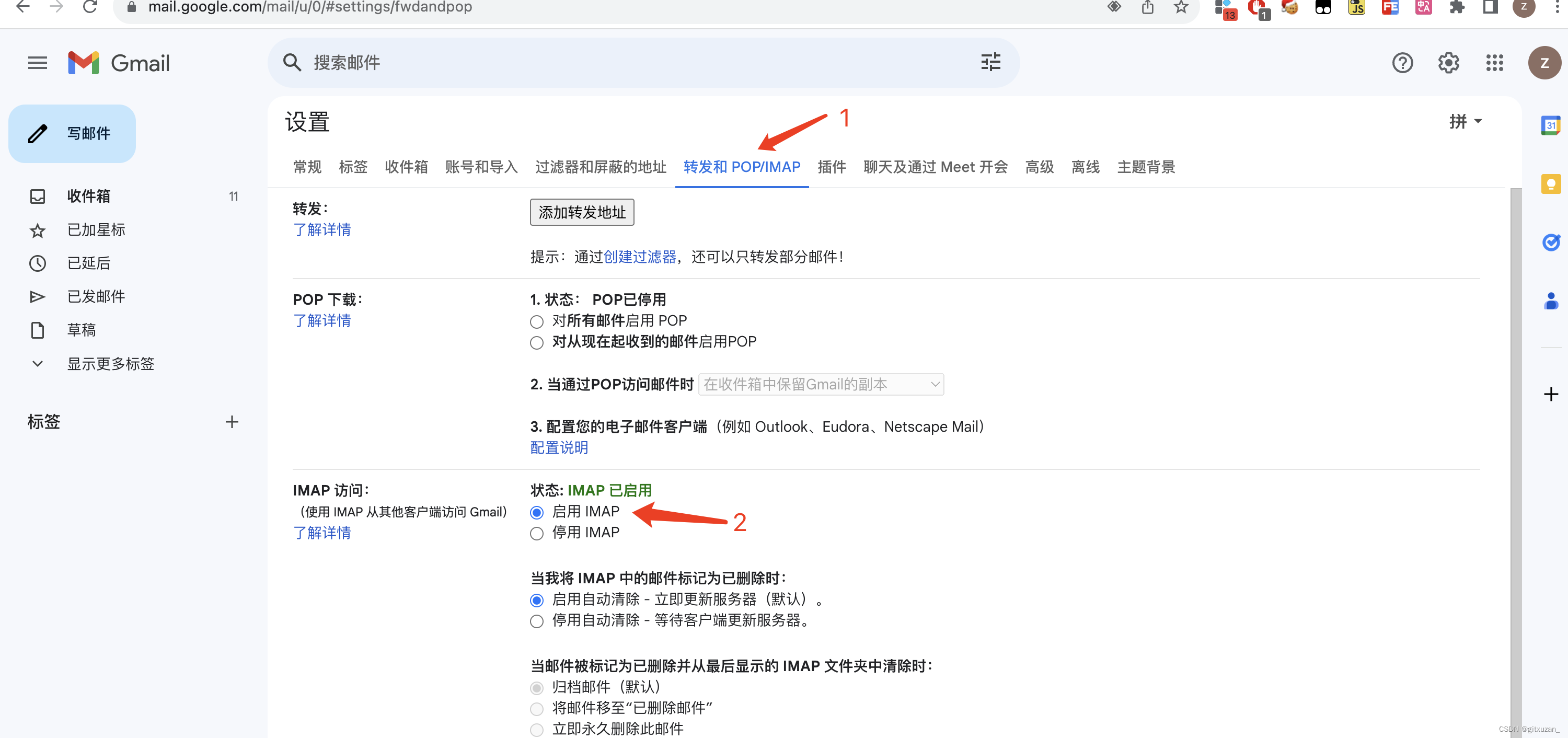Open Google Calendar side panel icon

pos(1550,125)
